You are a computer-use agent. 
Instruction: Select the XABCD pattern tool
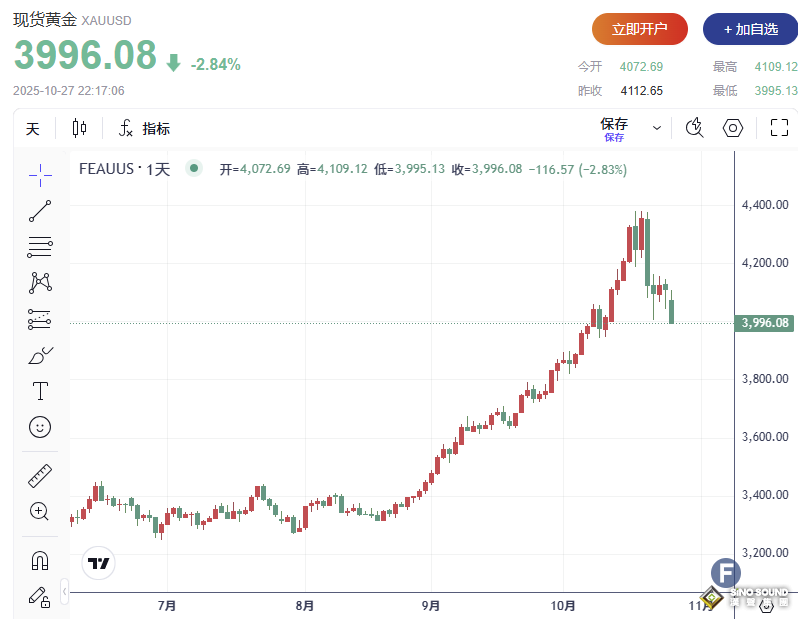point(40,283)
